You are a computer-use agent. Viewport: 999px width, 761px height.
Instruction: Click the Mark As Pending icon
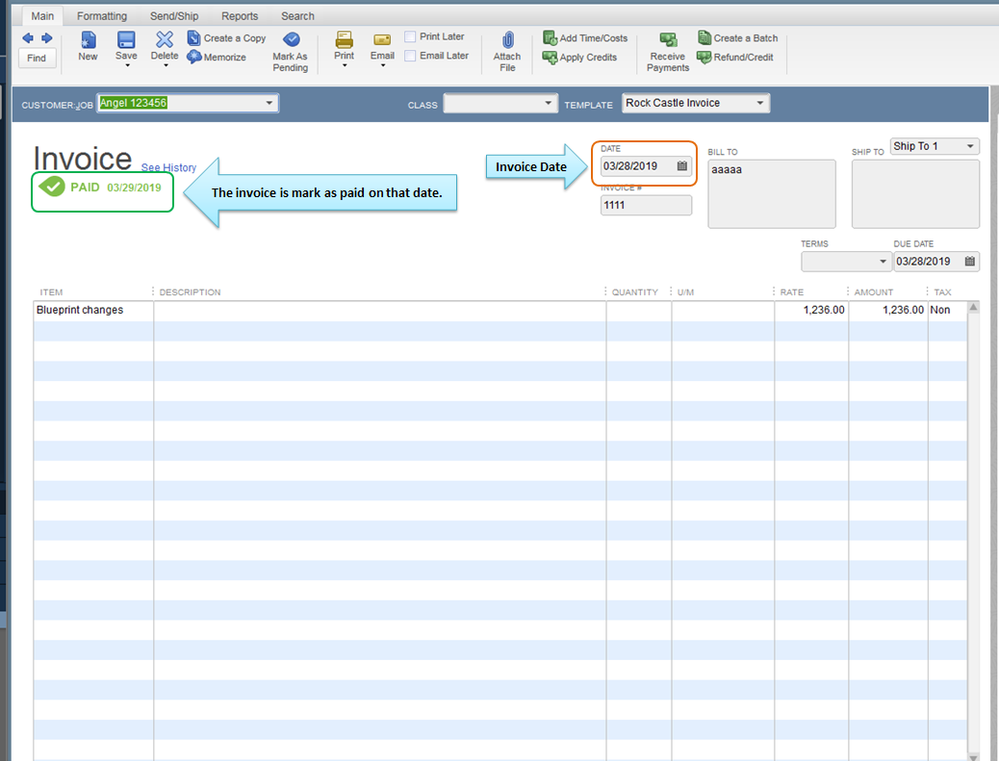[290, 40]
